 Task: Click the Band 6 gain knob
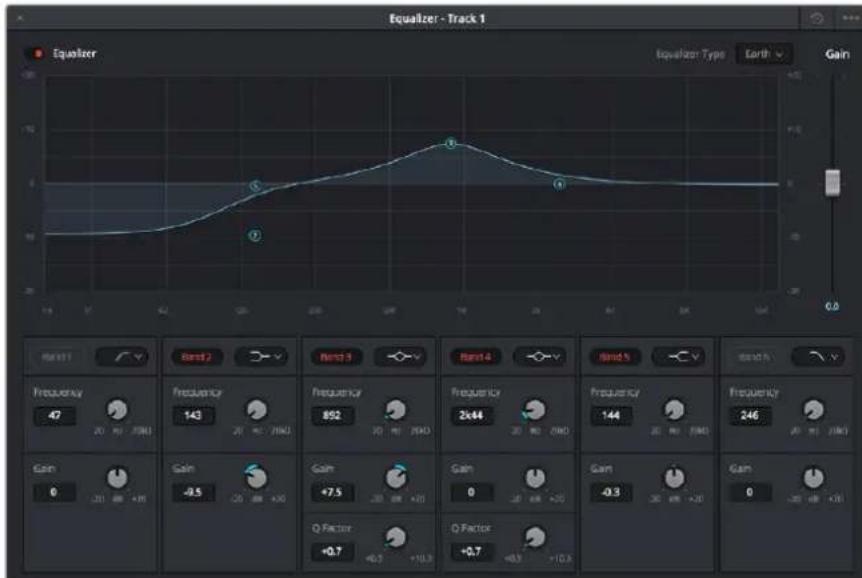[x=814, y=478]
